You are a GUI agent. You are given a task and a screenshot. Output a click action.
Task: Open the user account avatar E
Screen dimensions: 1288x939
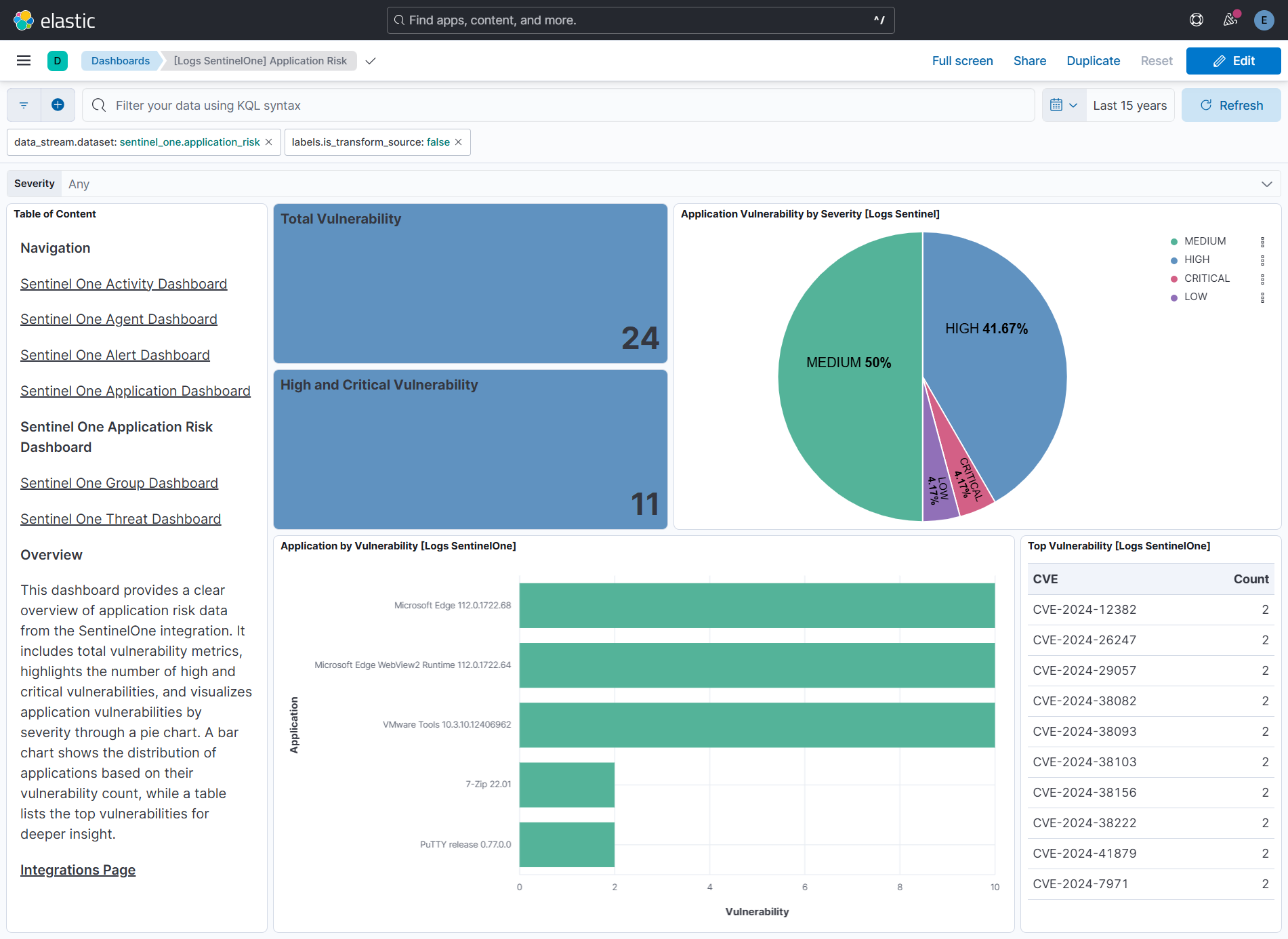[1264, 20]
